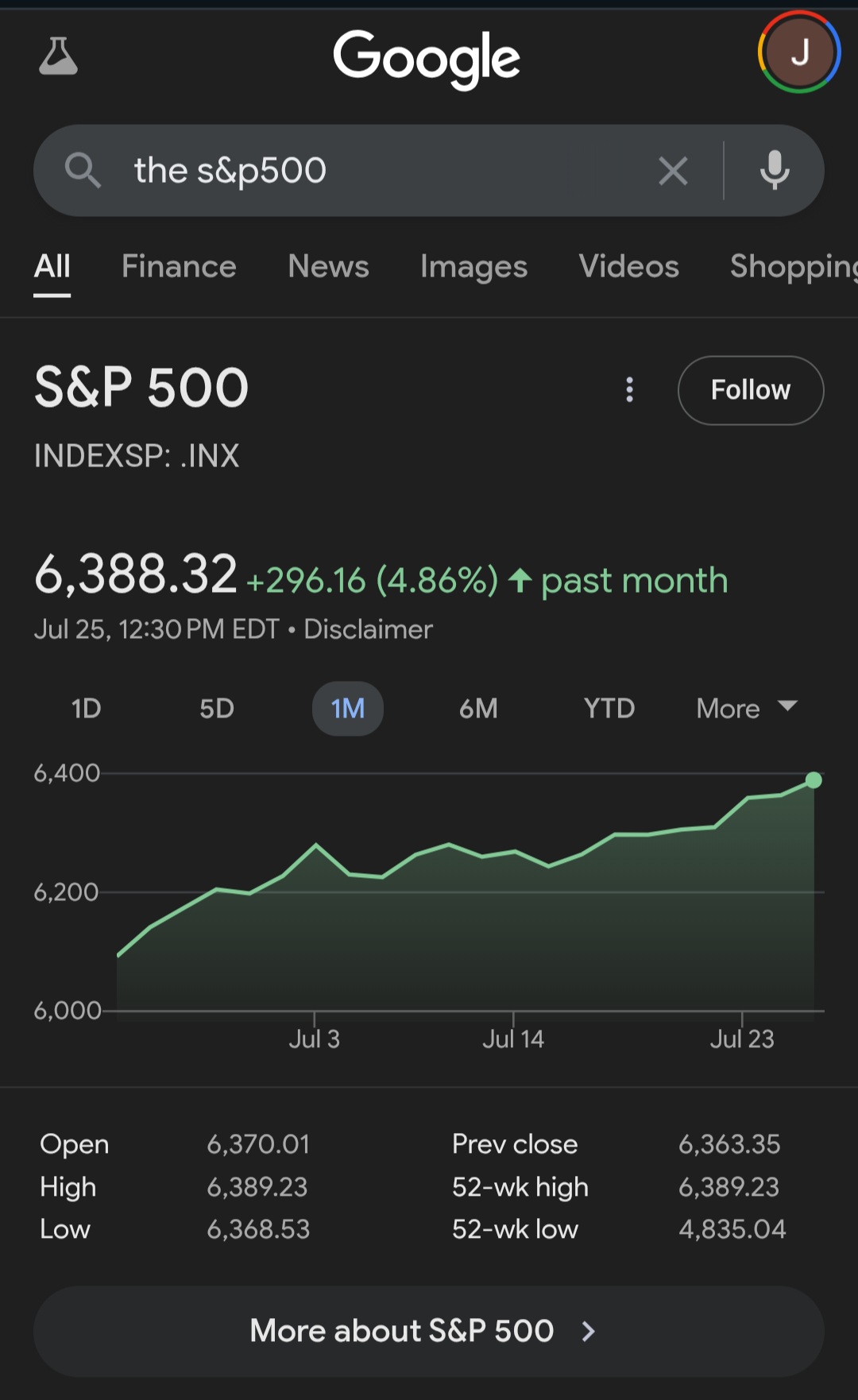
Task: Open the Videos results tab
Action: [628, 267]
